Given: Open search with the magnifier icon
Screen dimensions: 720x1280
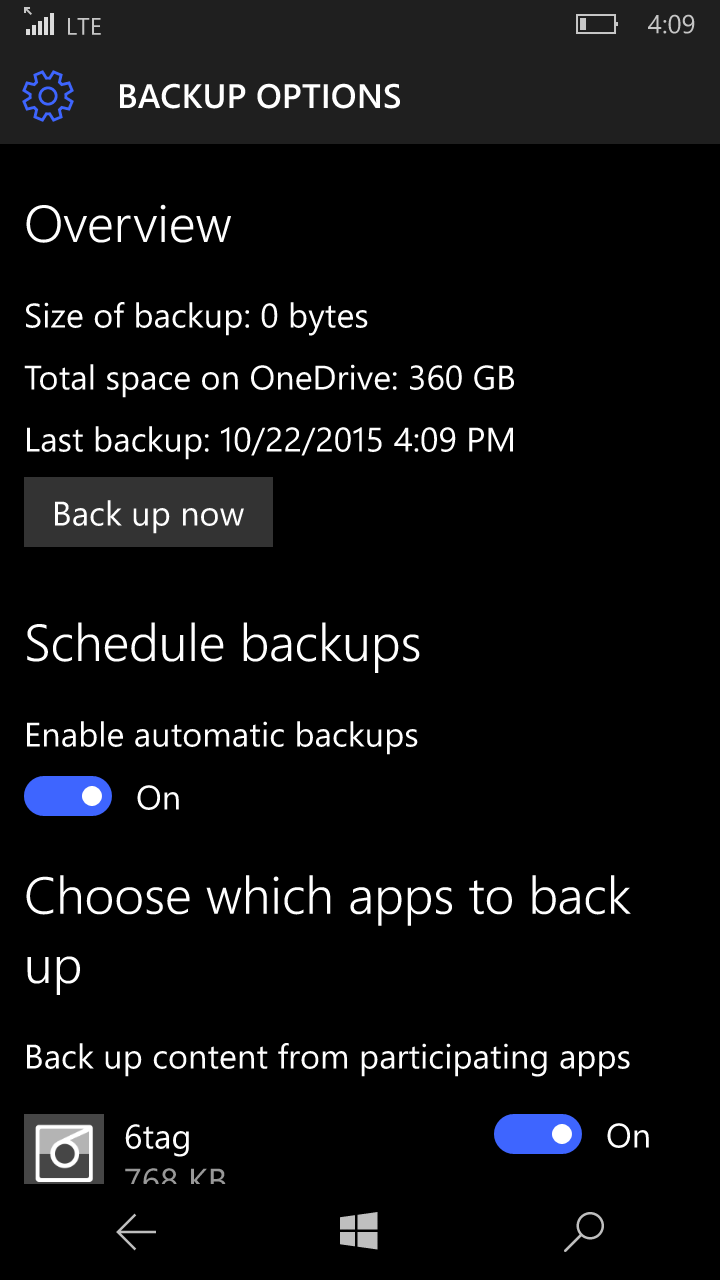Looking at the screenshot, I should tap(584, 1231).
